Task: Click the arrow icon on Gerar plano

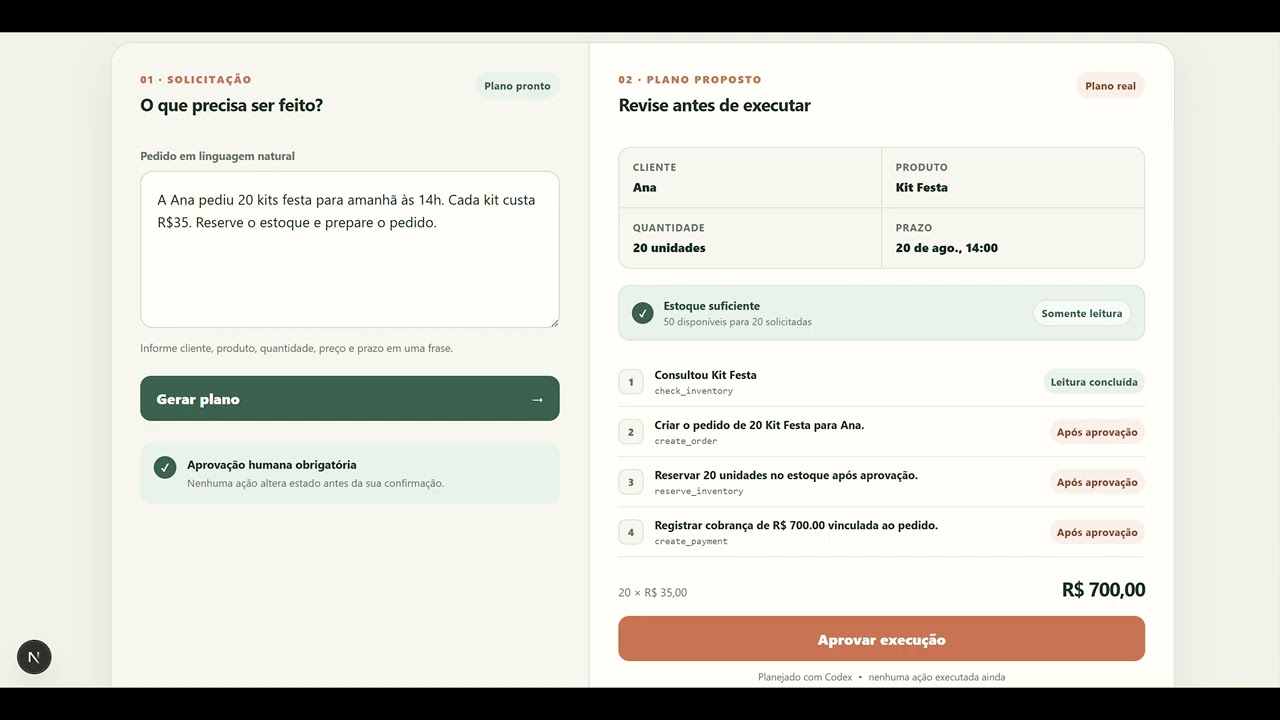Action: [x=537, y=399]
